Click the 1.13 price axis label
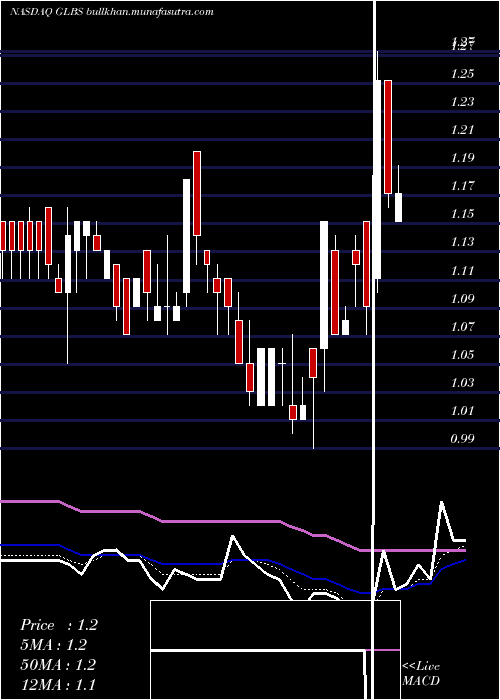This screenshot has height=700, width=500. click(462, 242)
